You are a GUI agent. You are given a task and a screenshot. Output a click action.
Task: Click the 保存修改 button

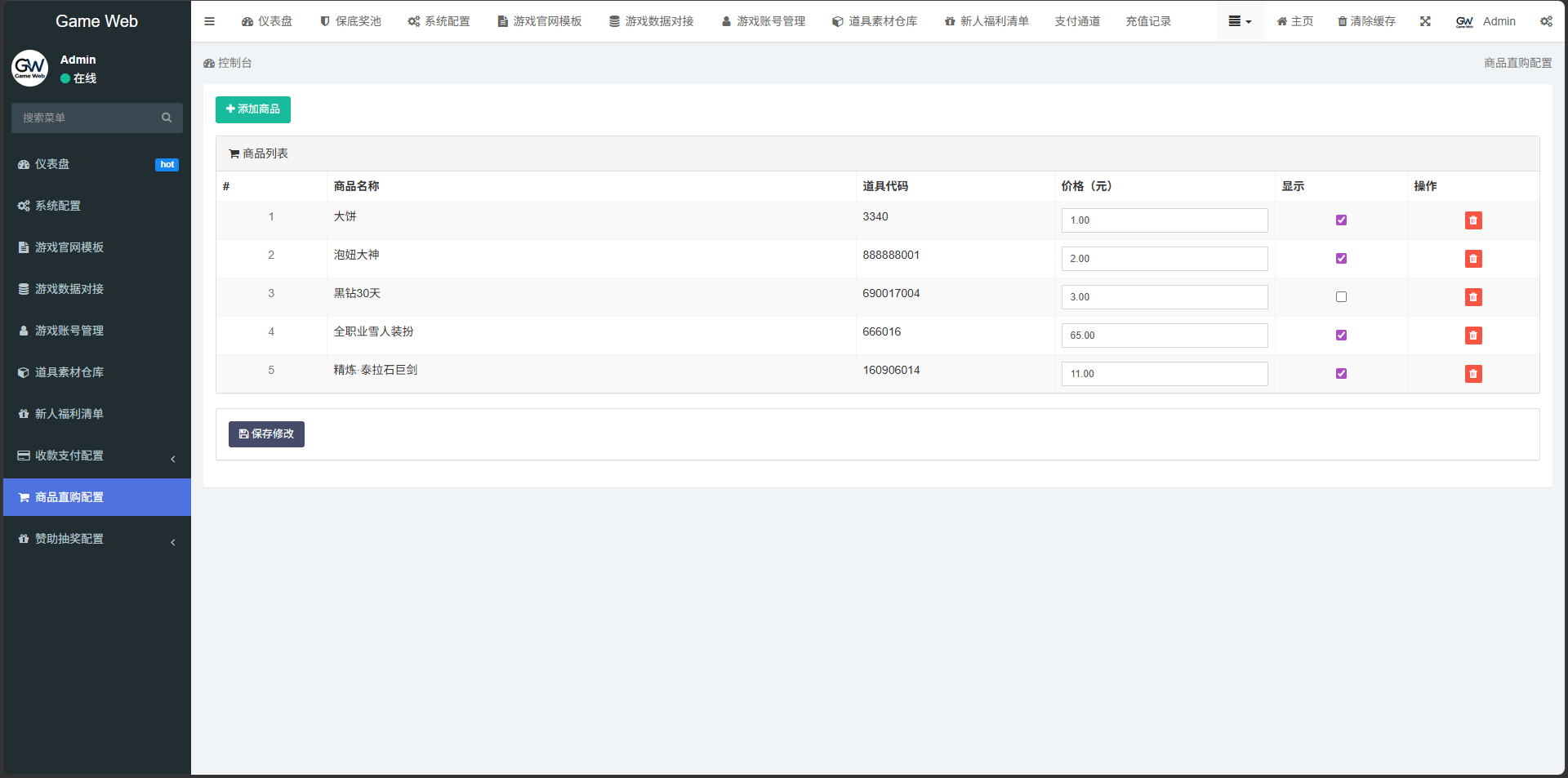pos(266,434)
